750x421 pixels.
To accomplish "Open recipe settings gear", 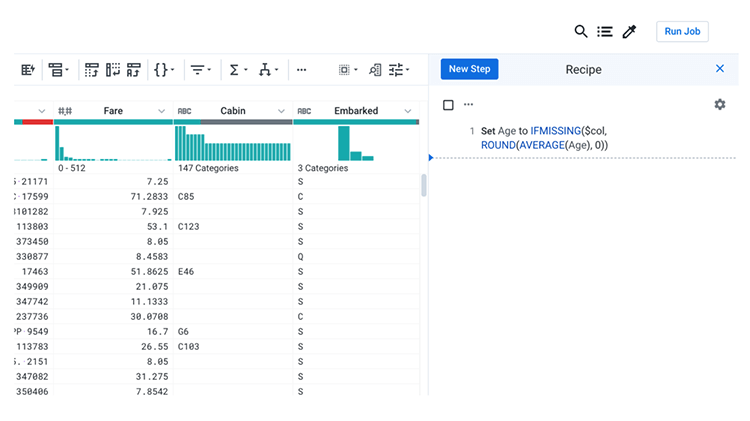I will pos(720,105).
